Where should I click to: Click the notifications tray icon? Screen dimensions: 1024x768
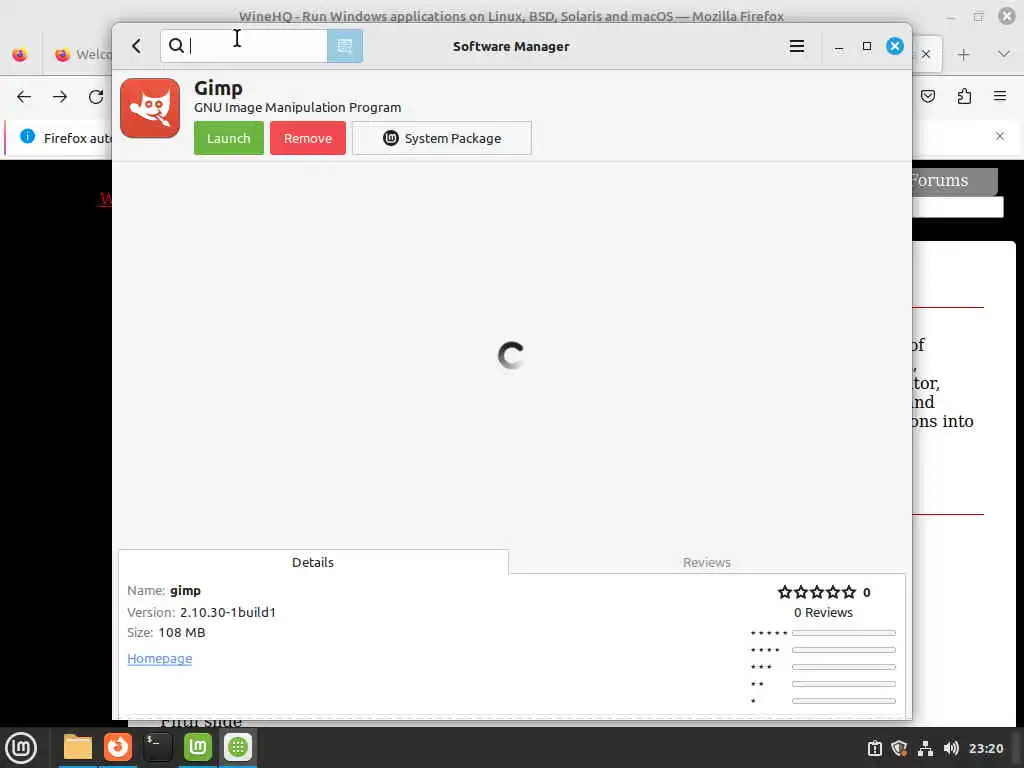click(874, 748)
